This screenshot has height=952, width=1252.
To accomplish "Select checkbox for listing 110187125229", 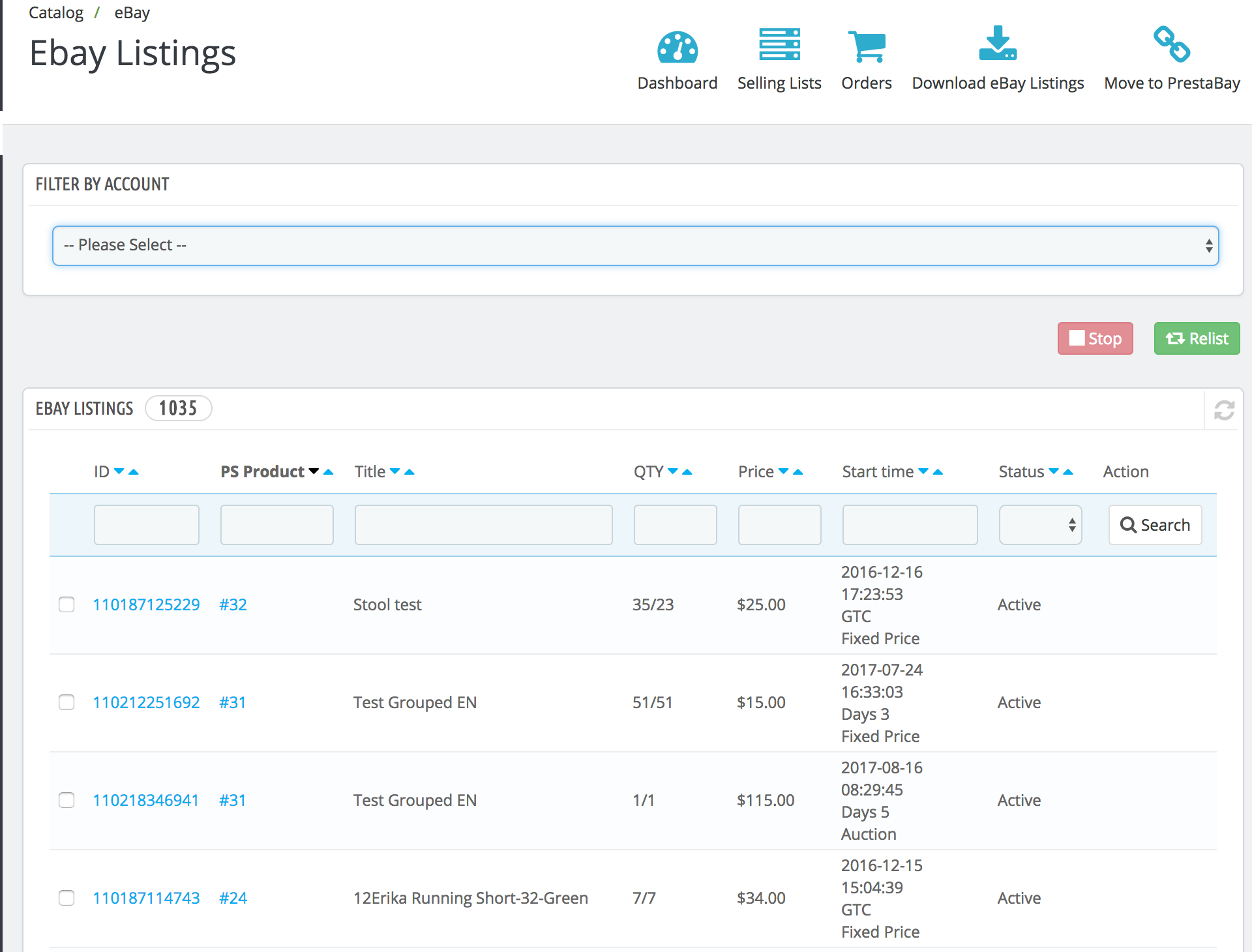I will point(67,604).
